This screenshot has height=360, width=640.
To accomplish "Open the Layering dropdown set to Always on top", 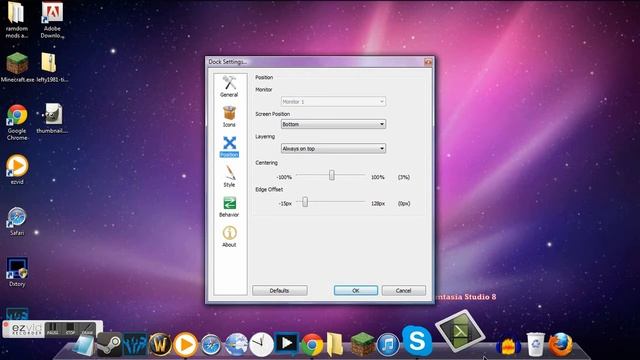I will (333, 149).
